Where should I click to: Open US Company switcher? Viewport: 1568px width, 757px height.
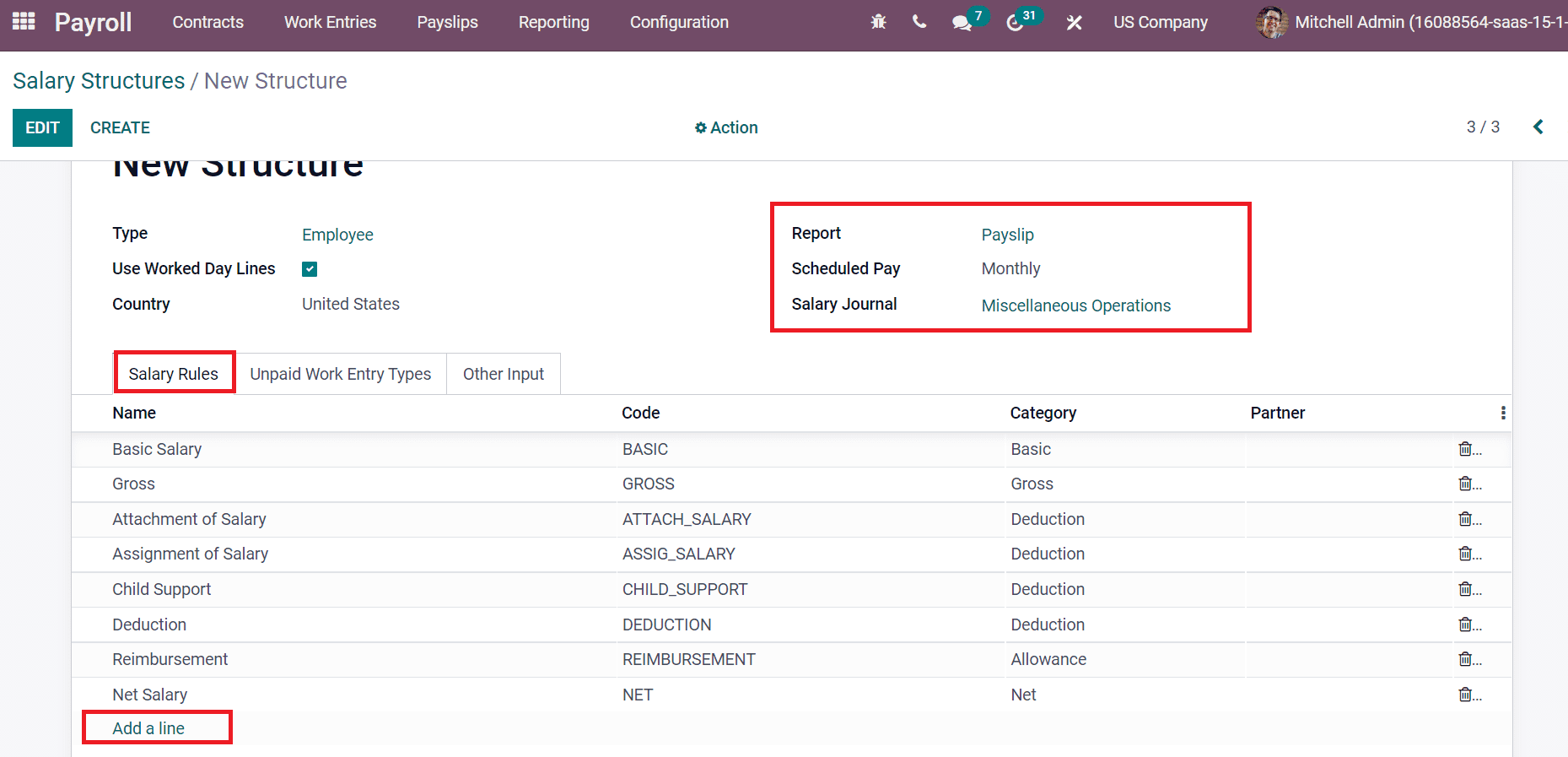[x=1160, y=23]
